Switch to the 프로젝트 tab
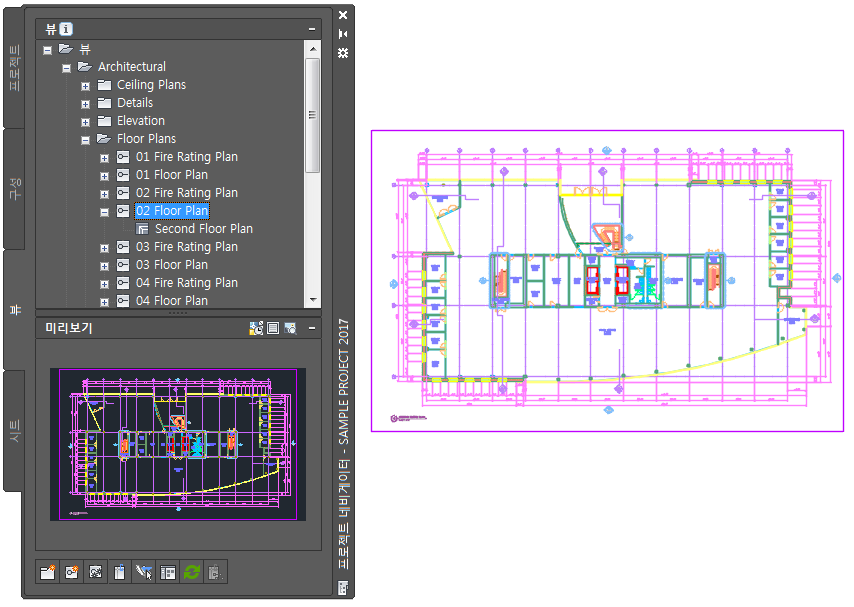Viewport: 854px width, 607px height. click(15, 68)
